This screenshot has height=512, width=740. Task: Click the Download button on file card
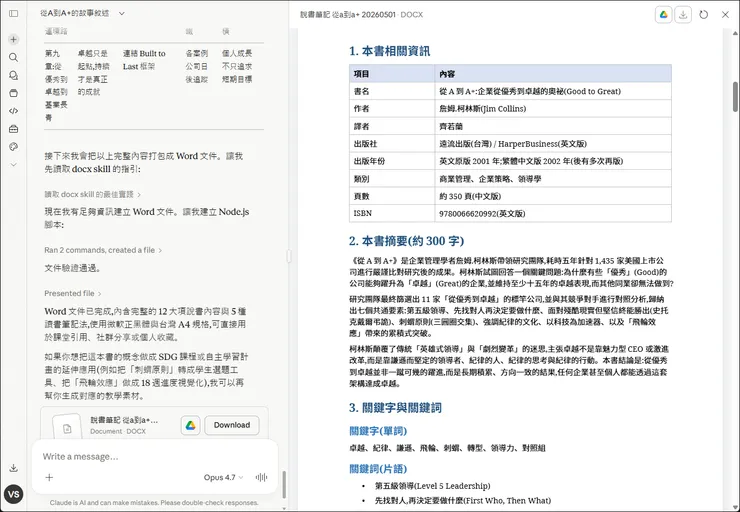[232, 425]
